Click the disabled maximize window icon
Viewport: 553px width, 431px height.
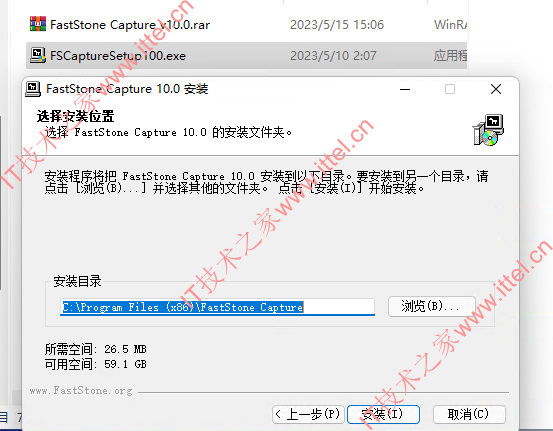tap(450, 89)
